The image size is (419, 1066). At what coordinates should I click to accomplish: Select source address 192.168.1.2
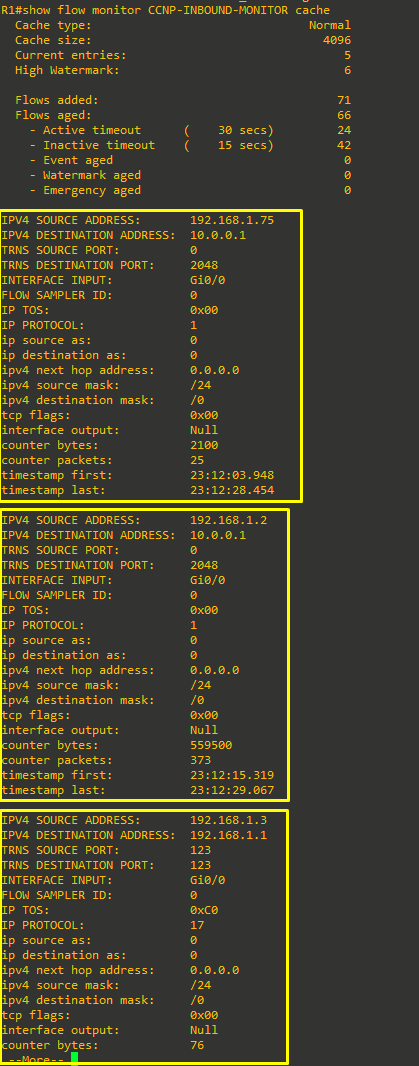pyautogui.click(x=228, y=520)
